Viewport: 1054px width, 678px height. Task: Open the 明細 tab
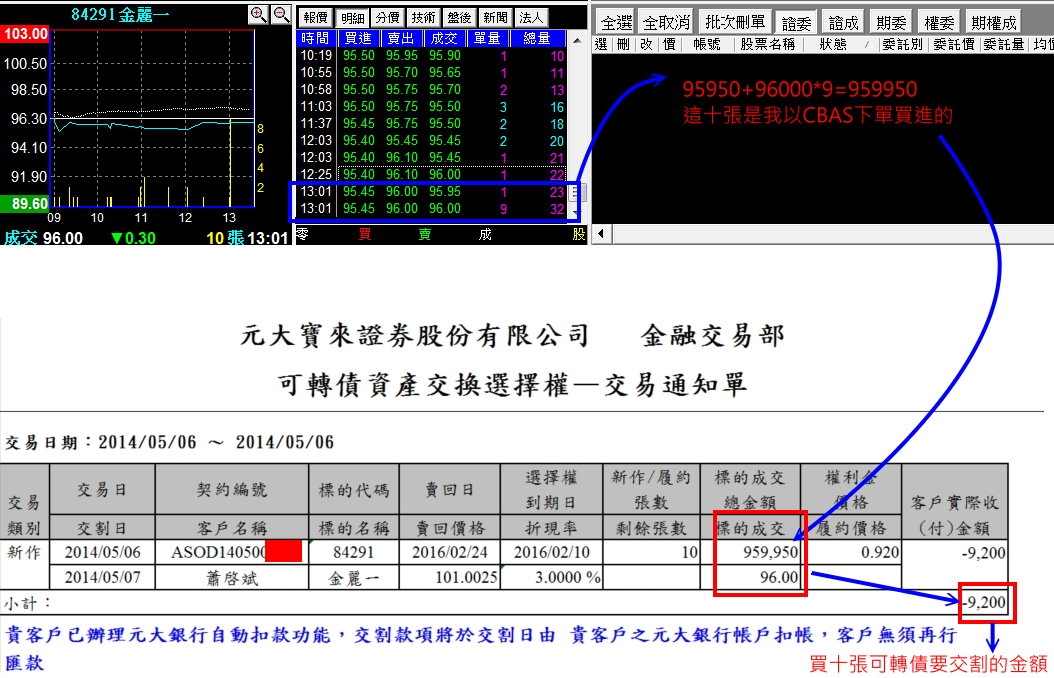pyautogui.click(x=352, y=17)
